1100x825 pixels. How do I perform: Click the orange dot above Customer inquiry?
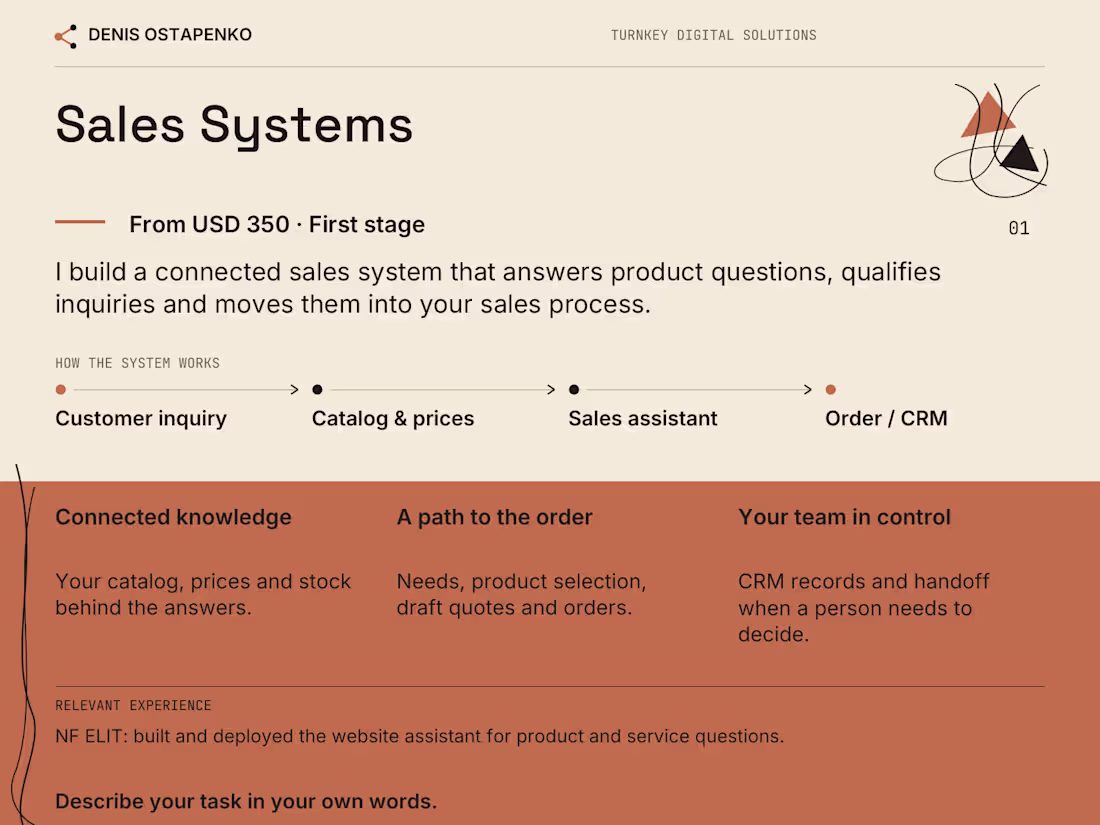61,389
